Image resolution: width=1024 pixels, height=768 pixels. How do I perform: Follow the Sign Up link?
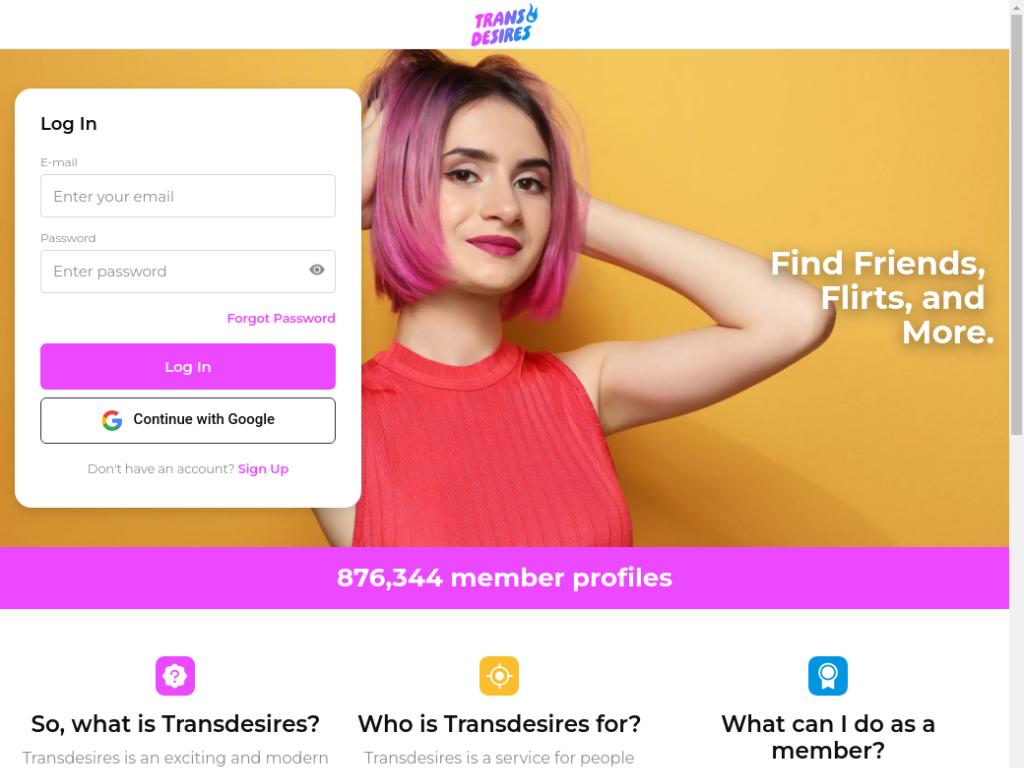coord(263,469)
